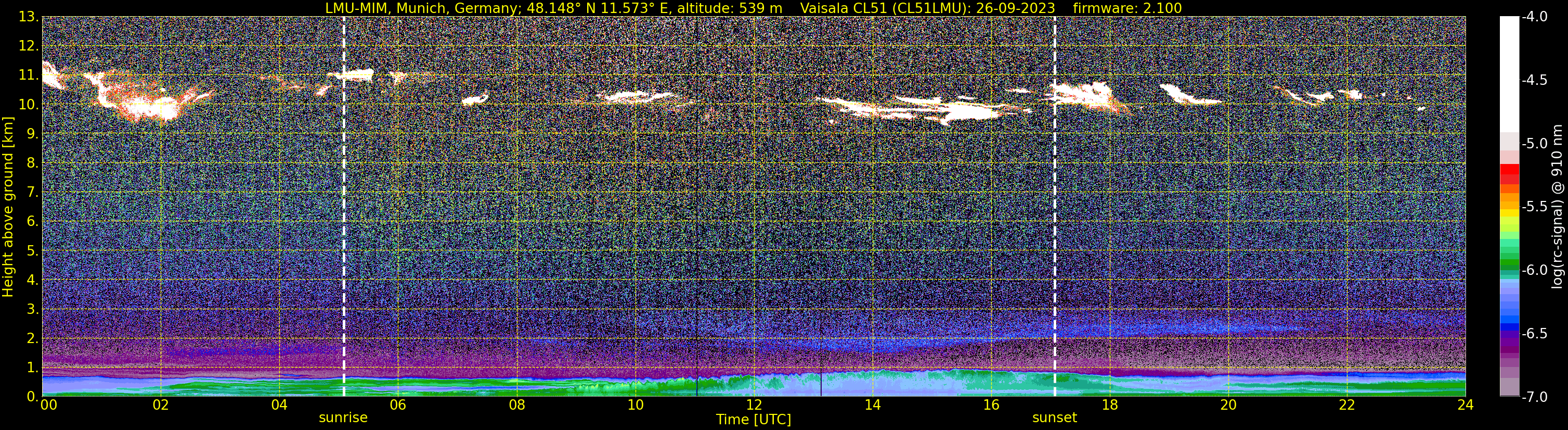This screenshot has height=430, width=1568.
Task: Click the colorbar tick label '-5.0'
Action: tap(1534, 144)
